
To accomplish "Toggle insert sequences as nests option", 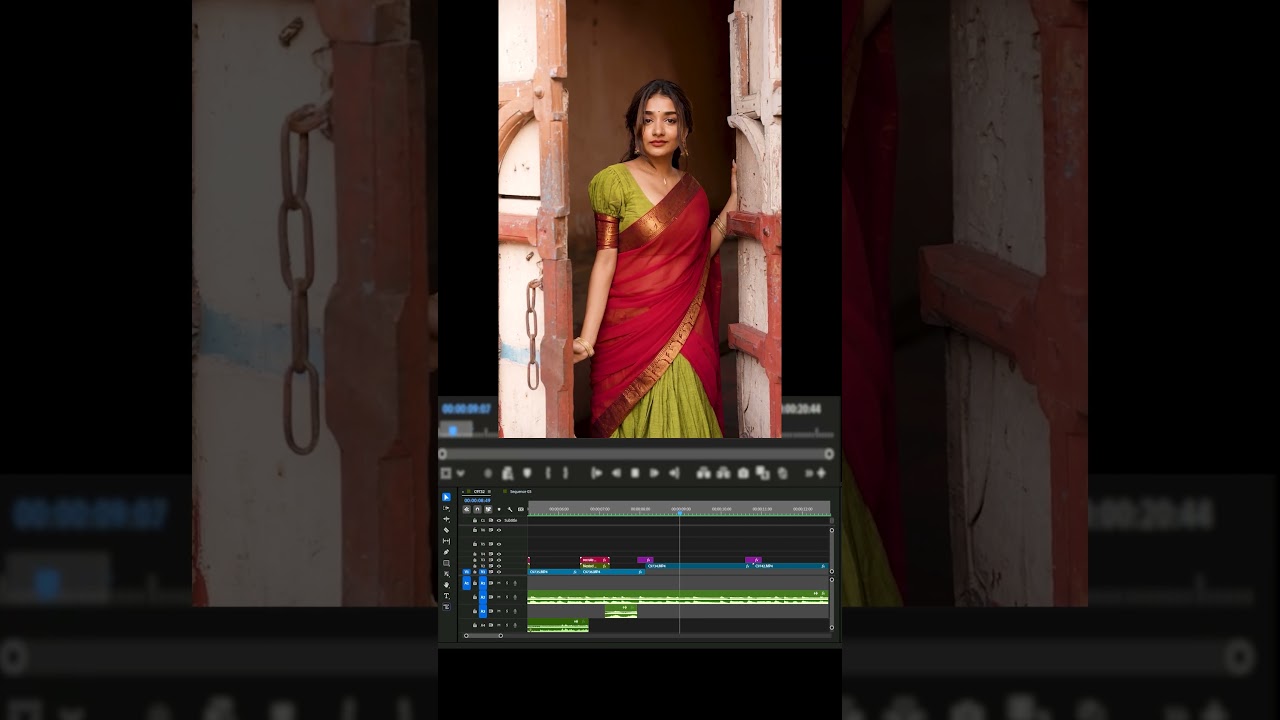I will pyautogui.click(x=466, y=509).
